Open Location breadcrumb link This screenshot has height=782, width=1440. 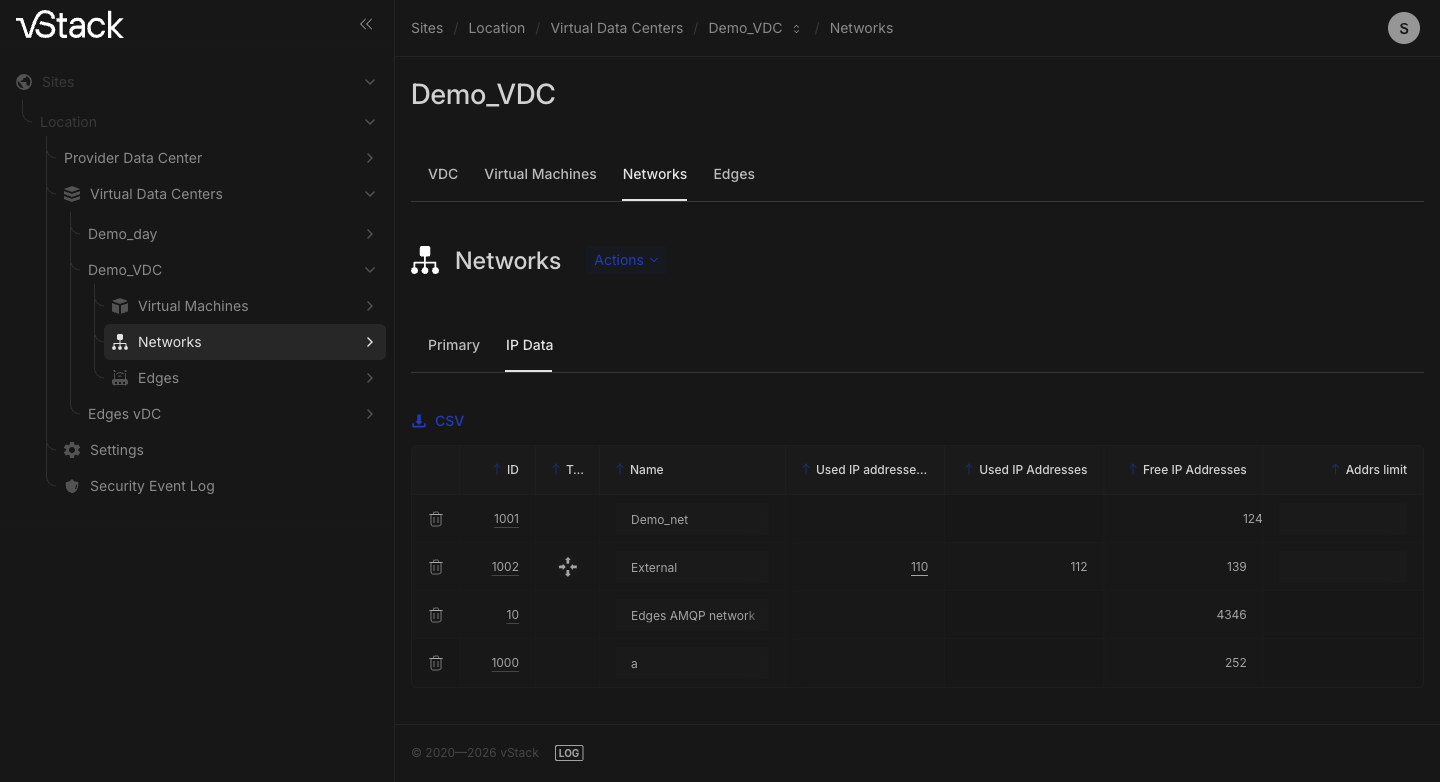click(x=497, y=28)
